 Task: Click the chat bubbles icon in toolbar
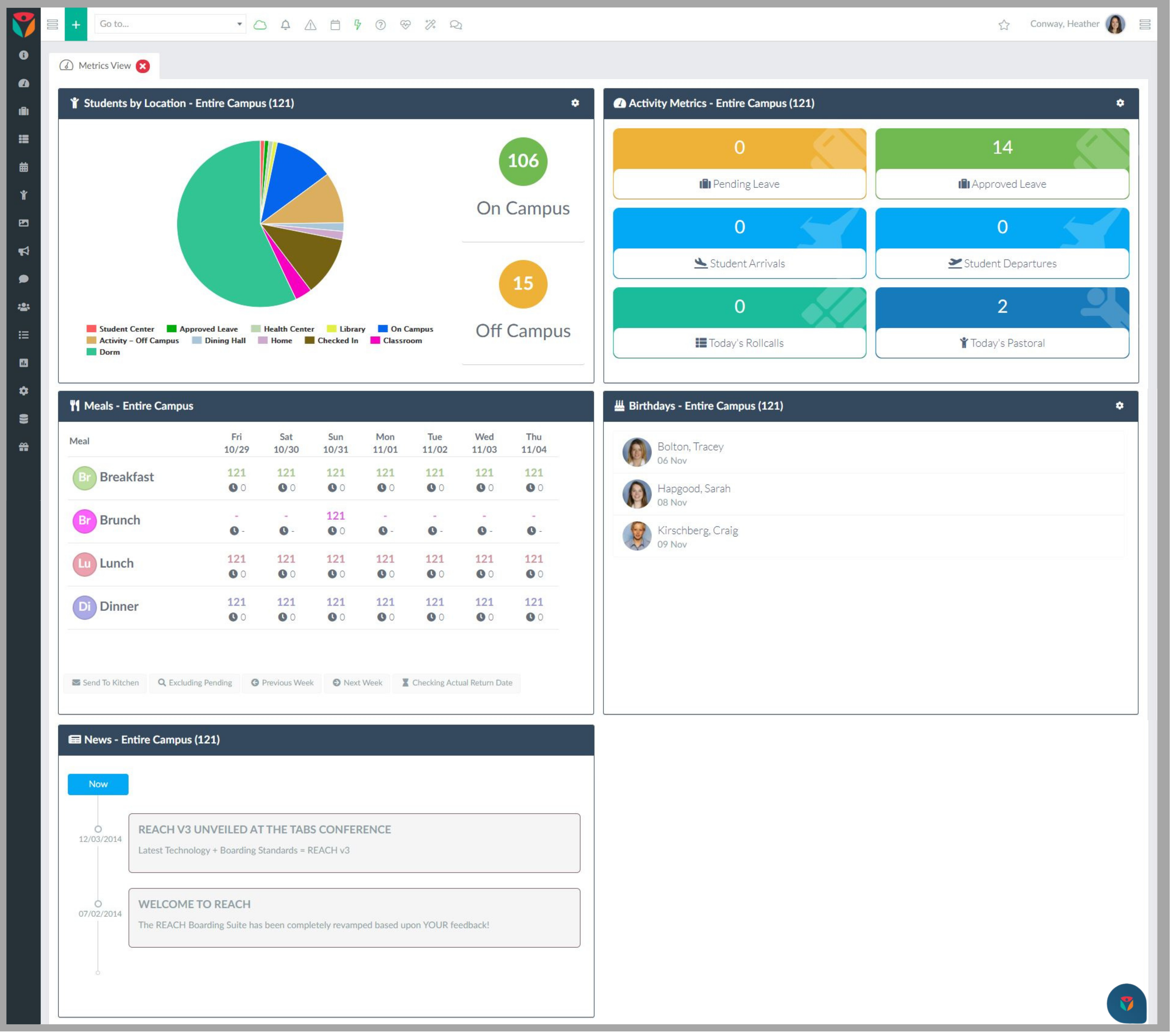456,25
